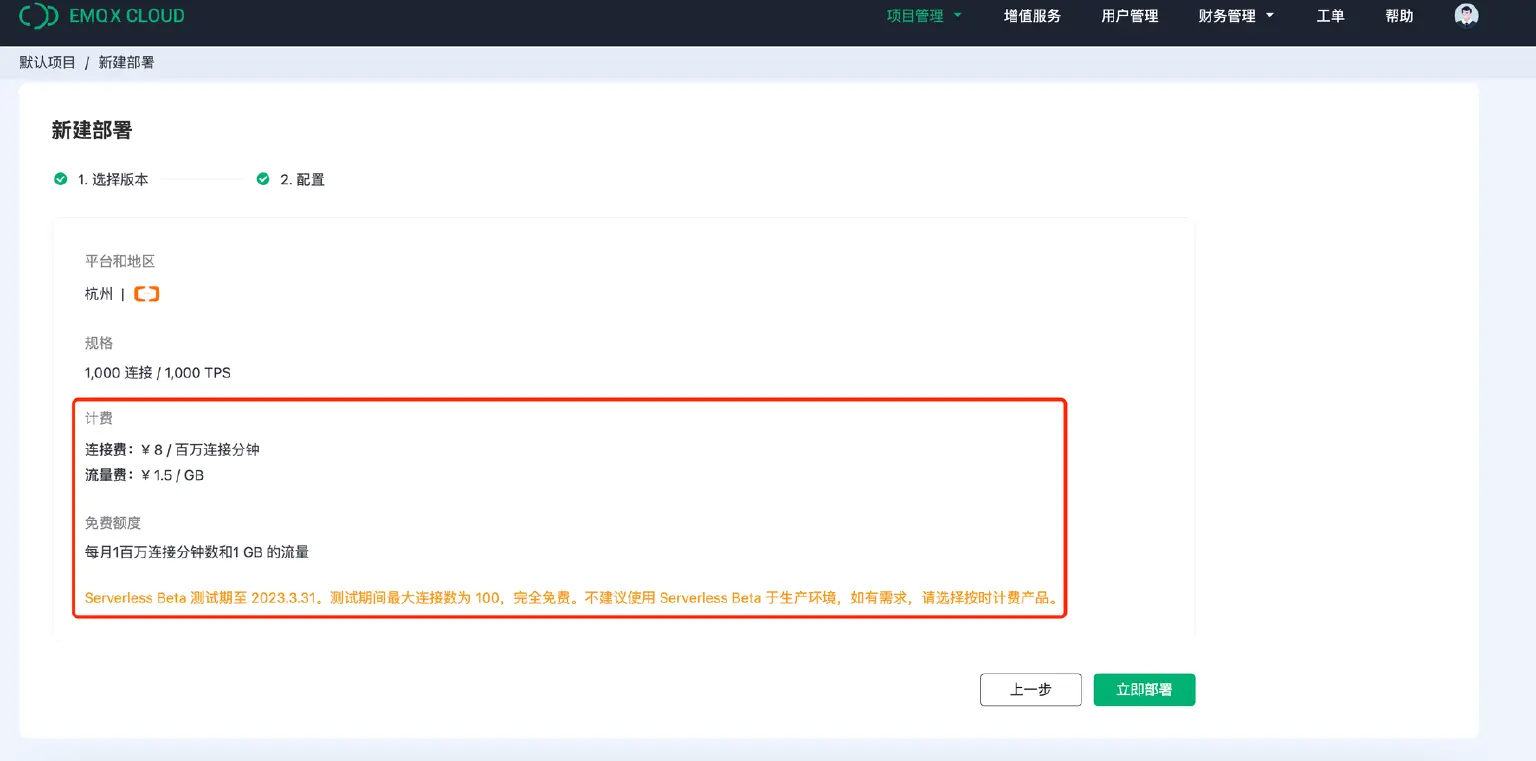Click the green circular logo mark top left

point(38,16)
